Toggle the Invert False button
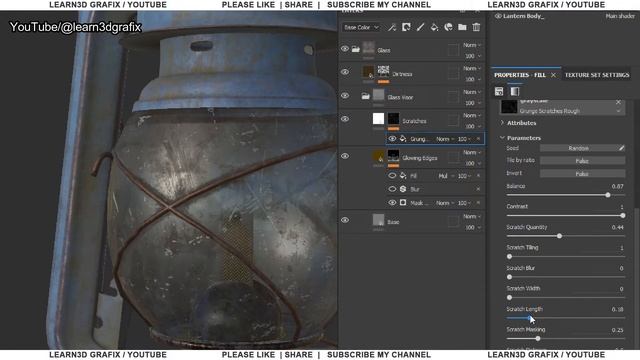 582,174
